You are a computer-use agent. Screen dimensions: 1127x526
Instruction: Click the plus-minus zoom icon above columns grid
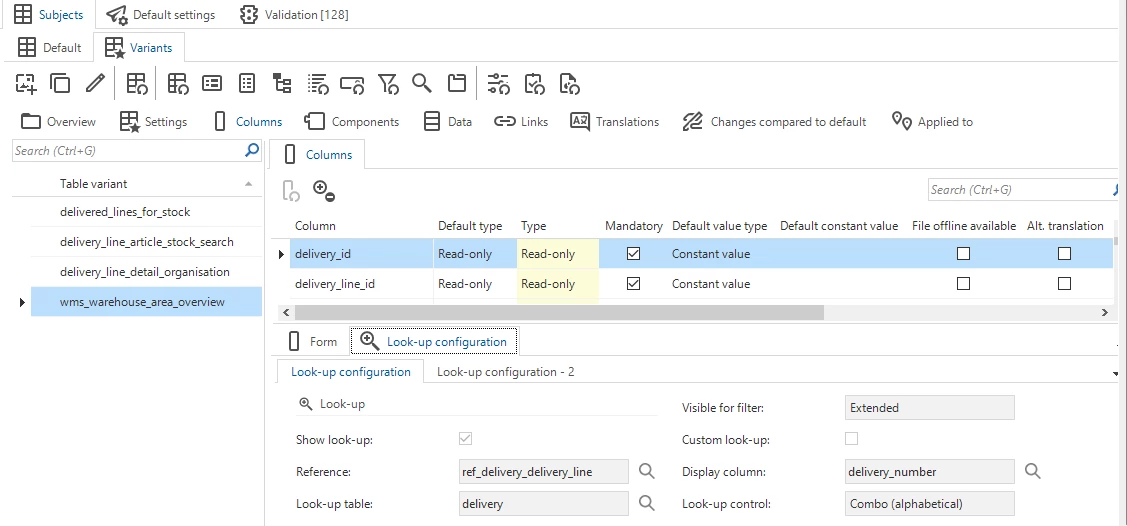coord(324,190)
